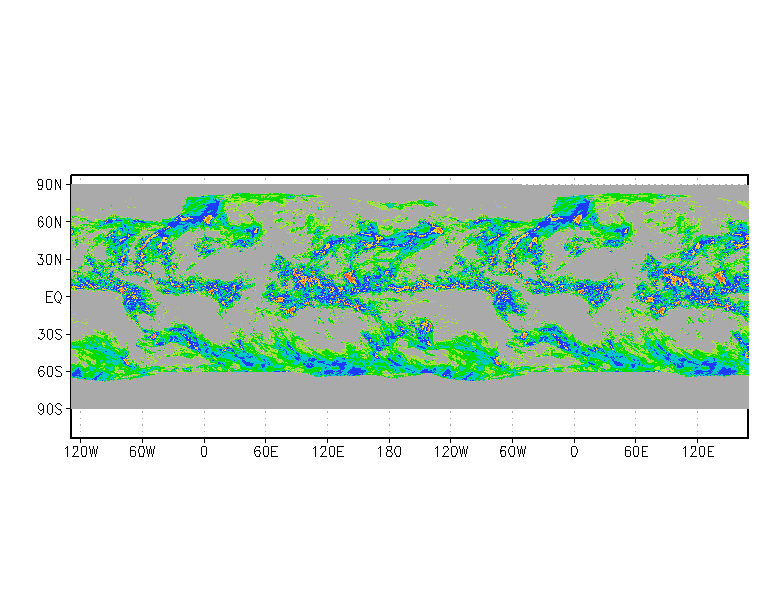The image size is (784, 612).
Task: Select the 60N latitude axis label
Action: (50, 222)
